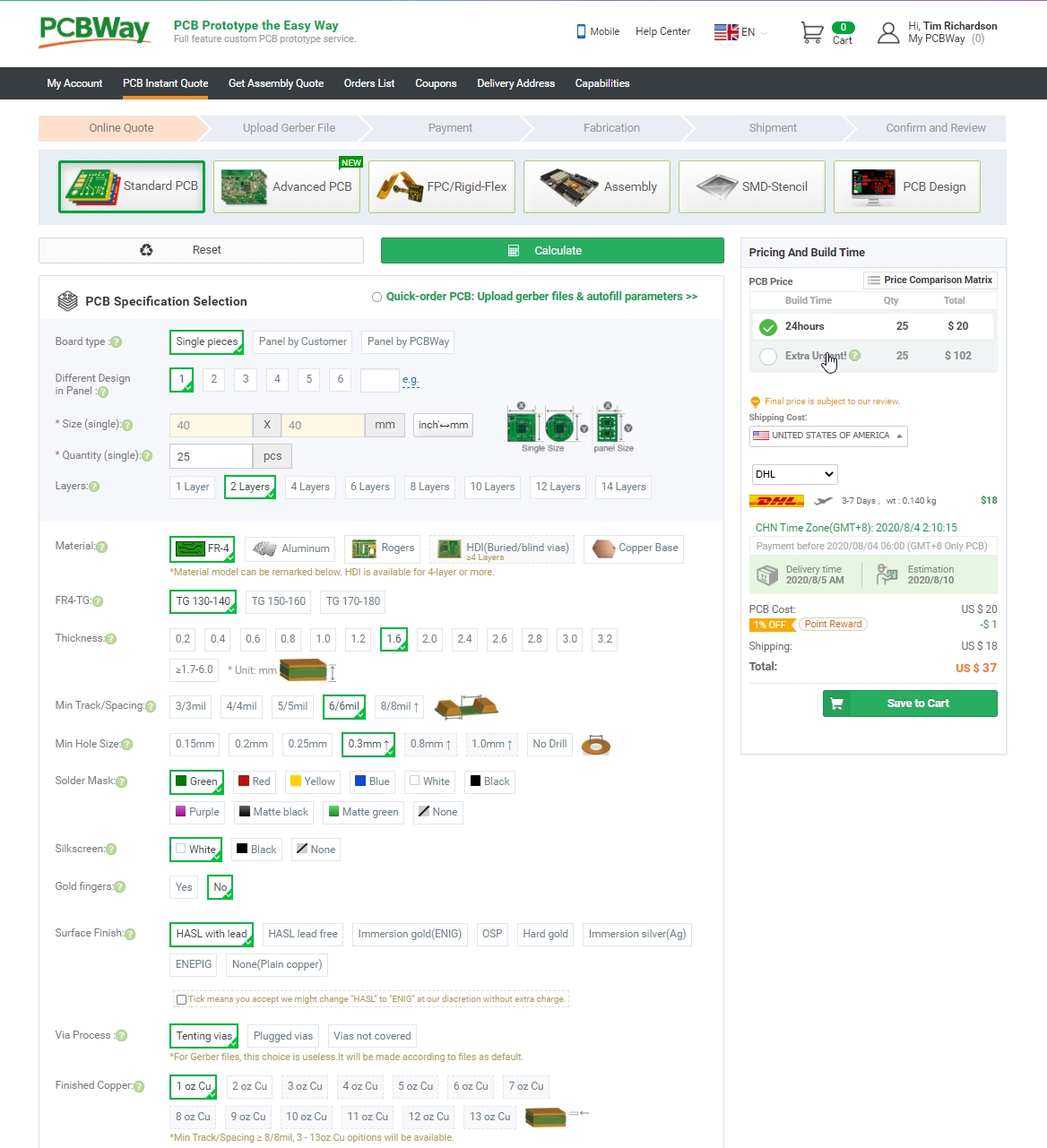Enable Quick-order PCB gerber upload radio

pyautogui.click(x=376, y=298)
